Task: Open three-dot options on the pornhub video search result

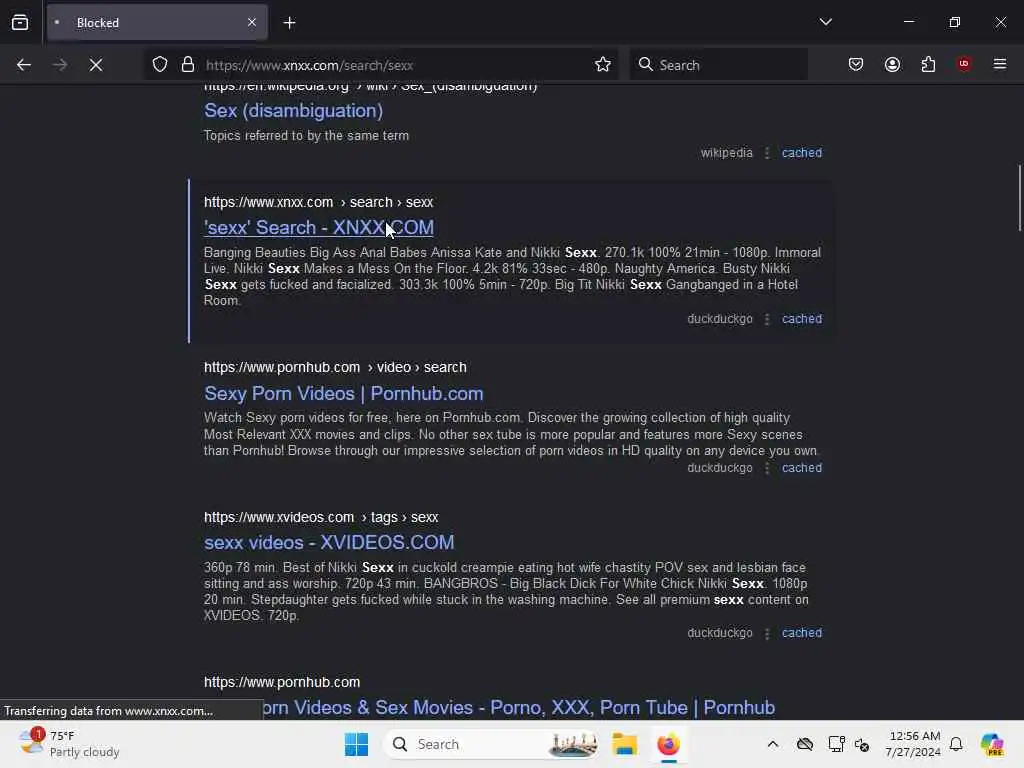Action: click(767, 468)
